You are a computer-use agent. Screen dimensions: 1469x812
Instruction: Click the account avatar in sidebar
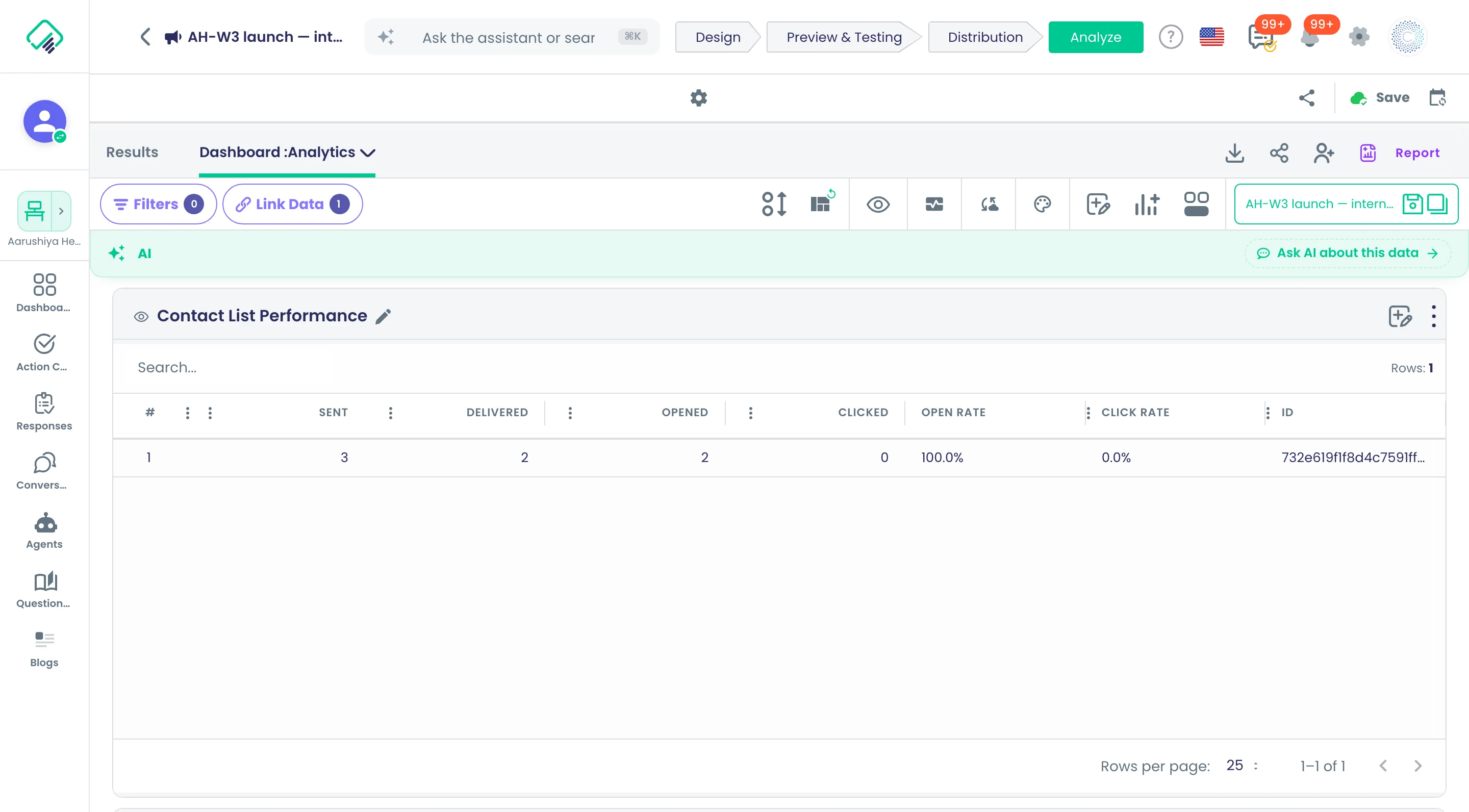coord(44,121)
